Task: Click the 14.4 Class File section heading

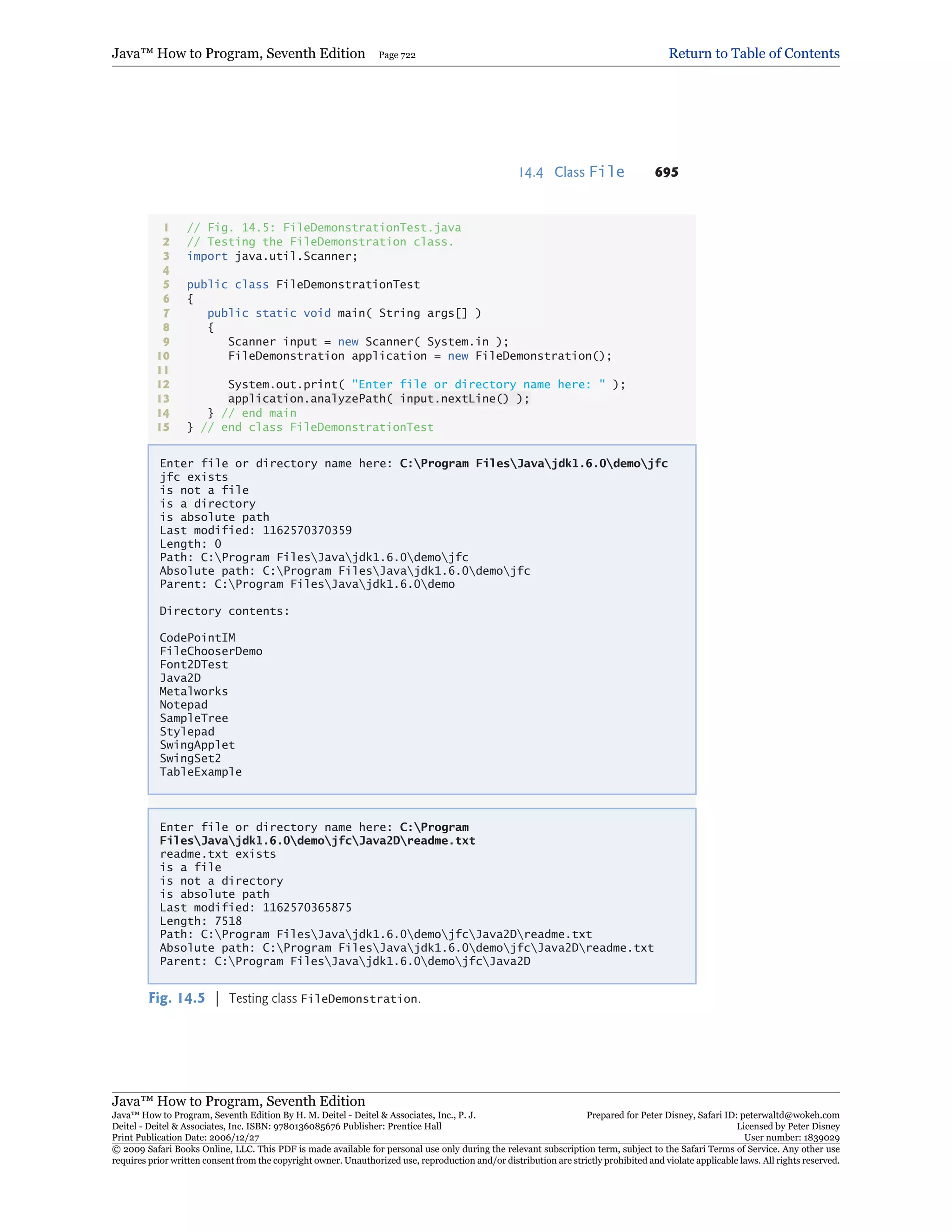Action: [x=571, y=172]
